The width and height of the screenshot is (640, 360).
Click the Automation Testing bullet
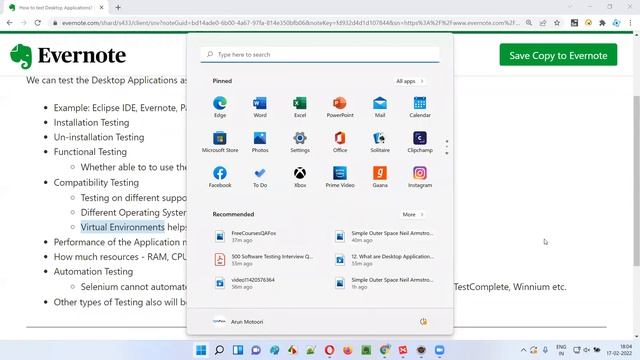click(93, 271)
